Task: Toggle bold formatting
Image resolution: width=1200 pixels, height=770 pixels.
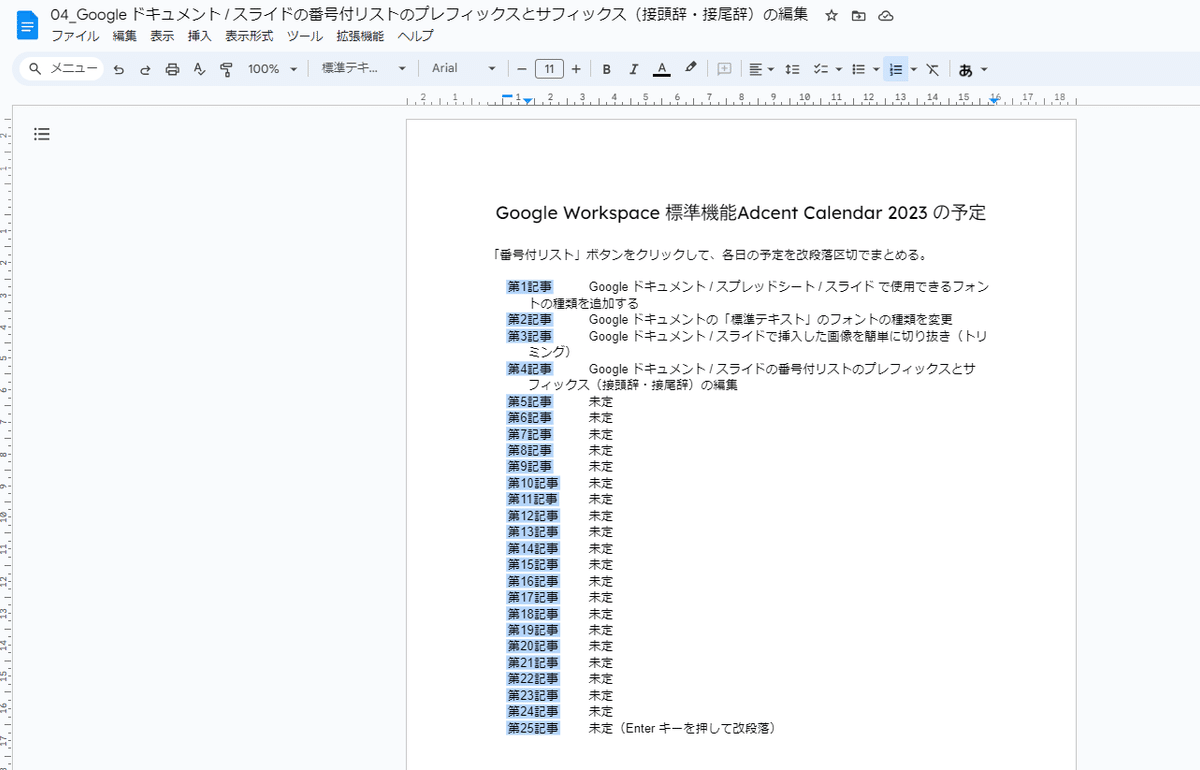Action: [607, 69]
